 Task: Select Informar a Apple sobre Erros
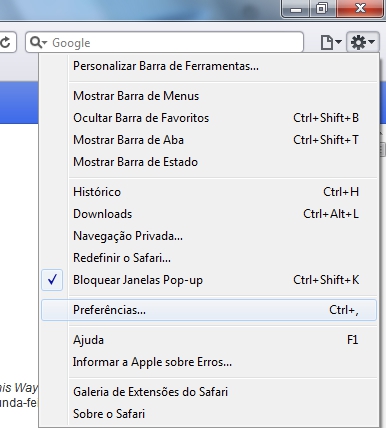pos(209,362)
